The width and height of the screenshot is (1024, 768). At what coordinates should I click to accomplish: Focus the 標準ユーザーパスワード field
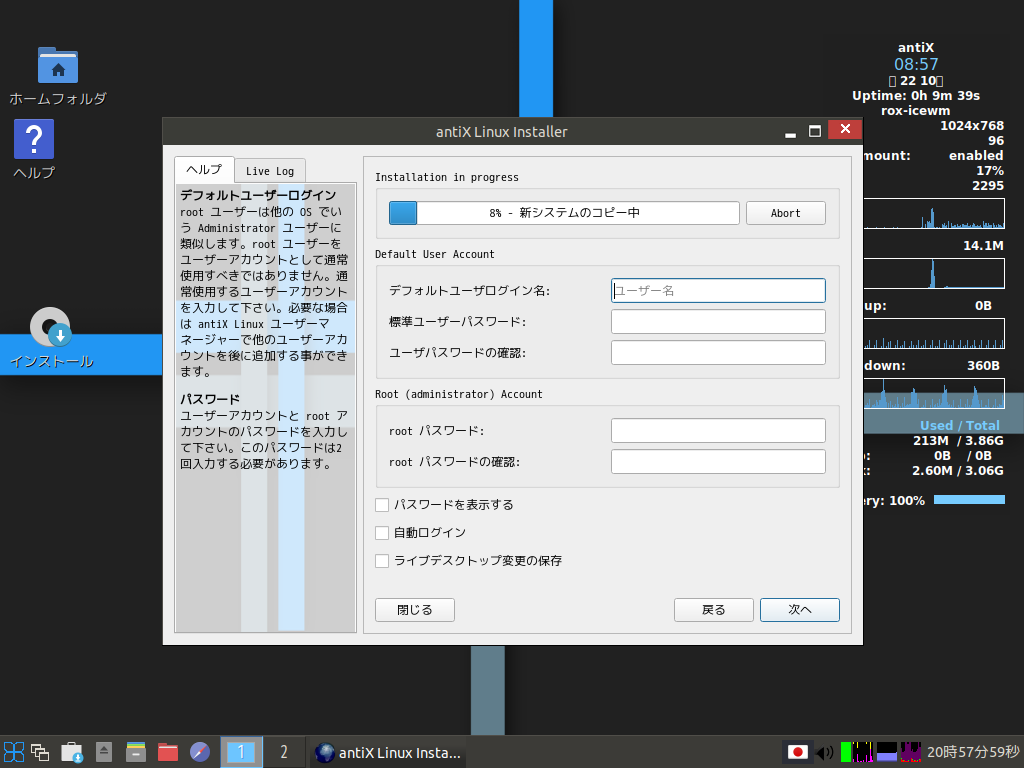click(x=718, y=322)
